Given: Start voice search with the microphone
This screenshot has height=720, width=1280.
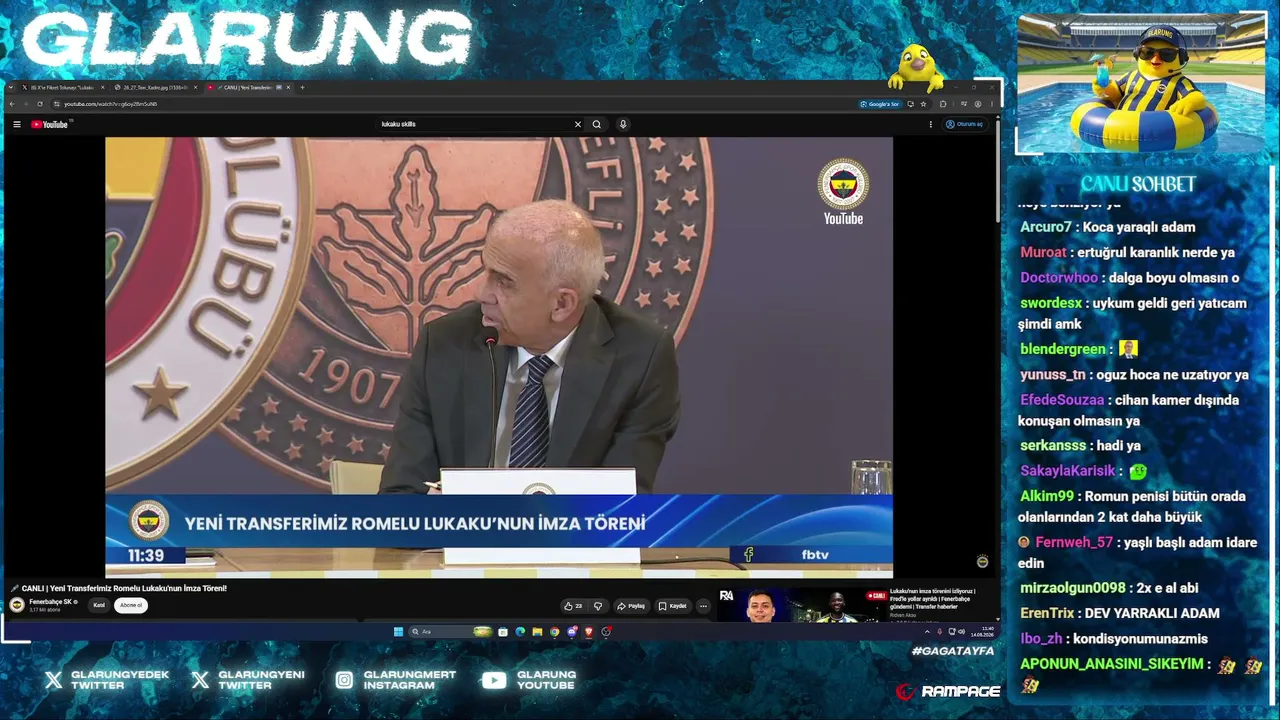Looking at the screenshot, I should 623,124.
